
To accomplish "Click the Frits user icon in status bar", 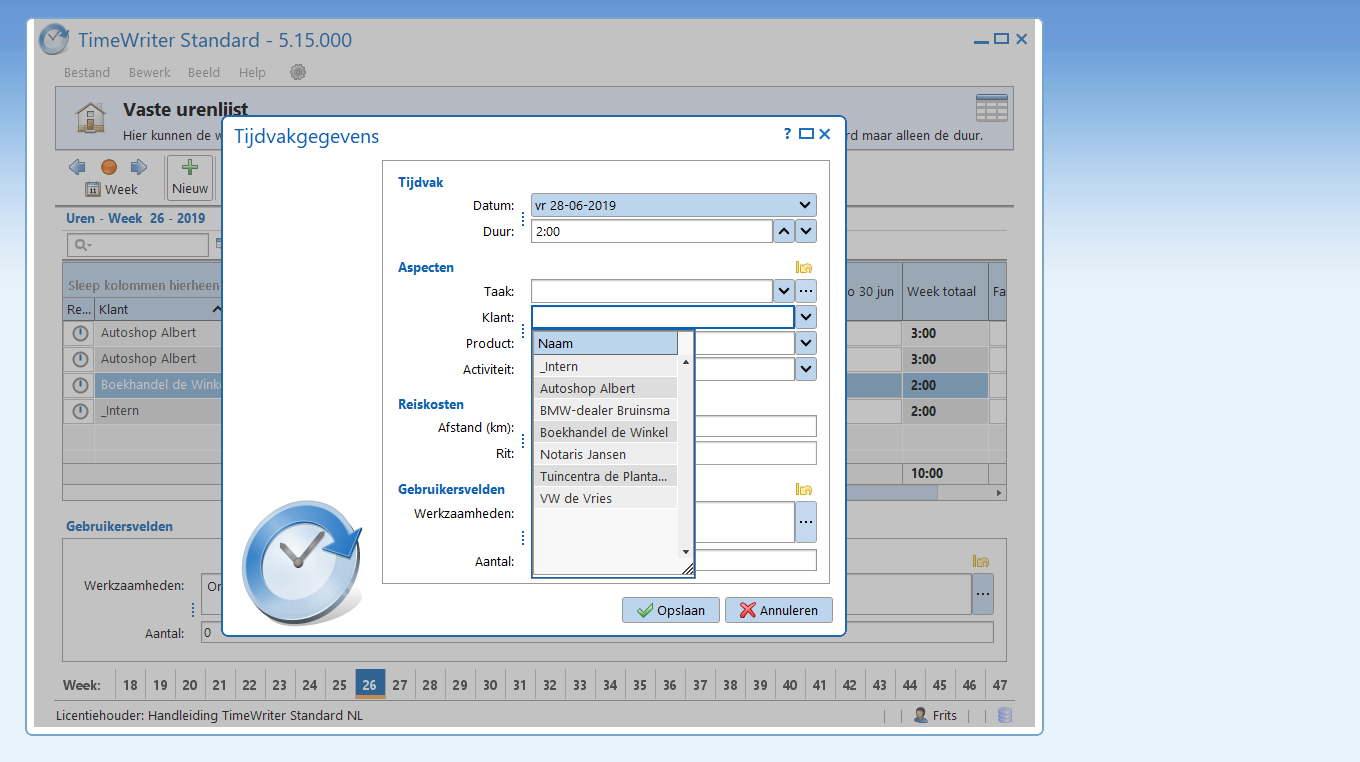I will click(920, 715).
